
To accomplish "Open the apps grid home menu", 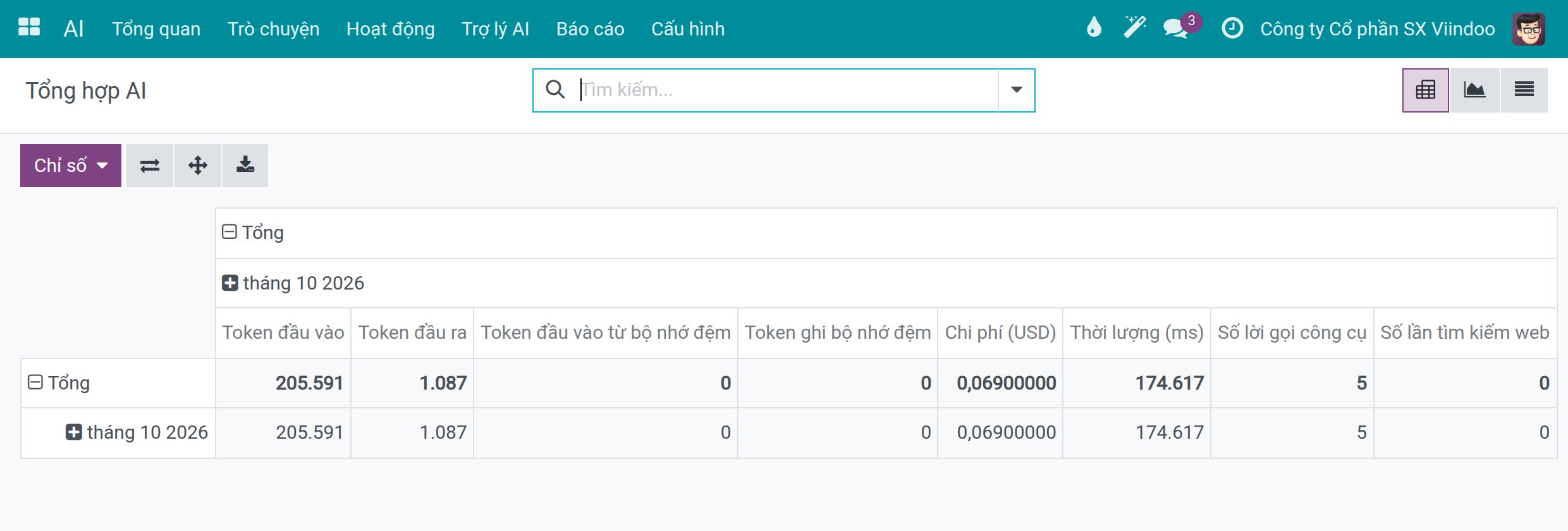I will click(x=29, y=28).
